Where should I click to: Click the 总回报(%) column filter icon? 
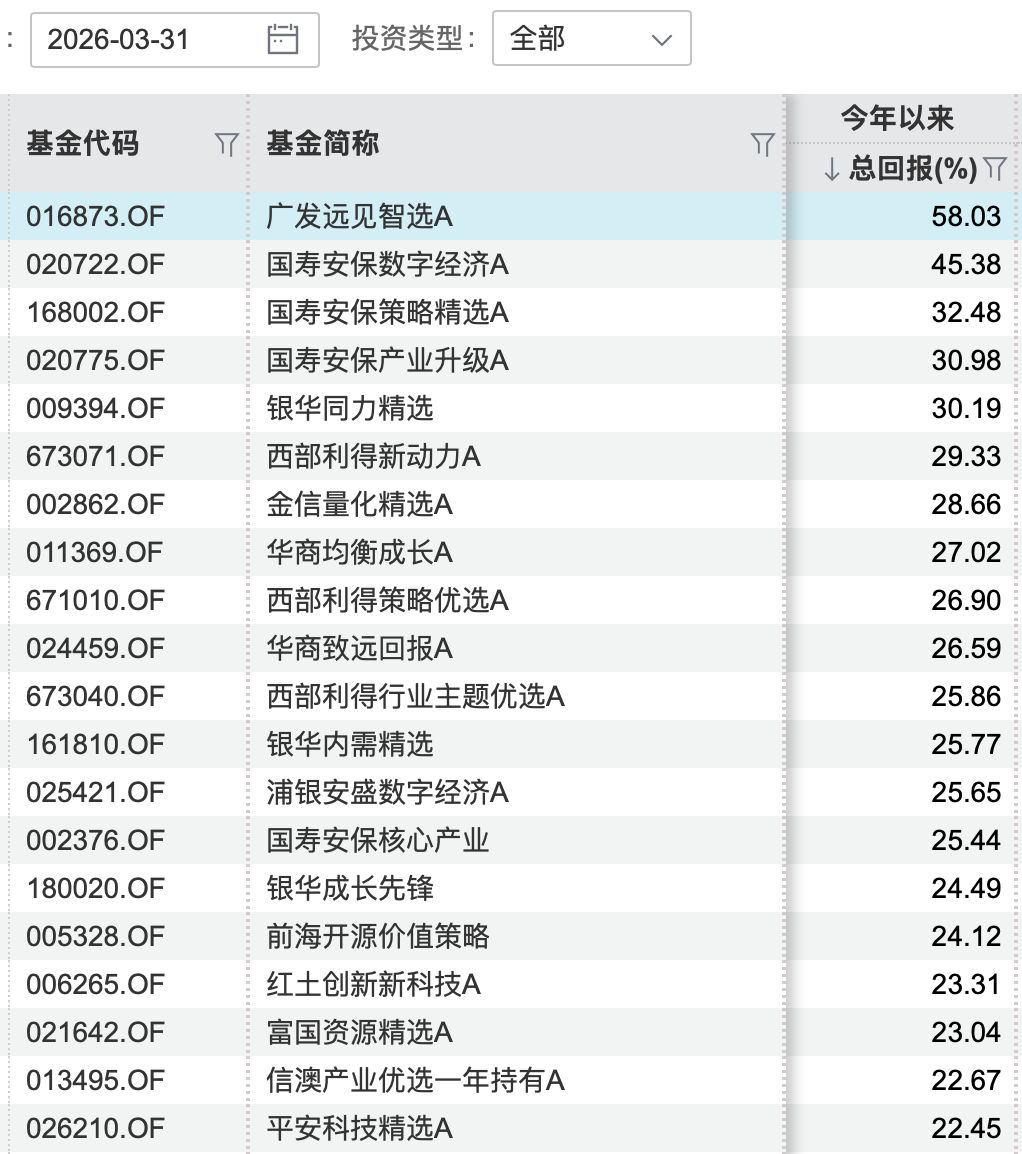click(994, 168)
